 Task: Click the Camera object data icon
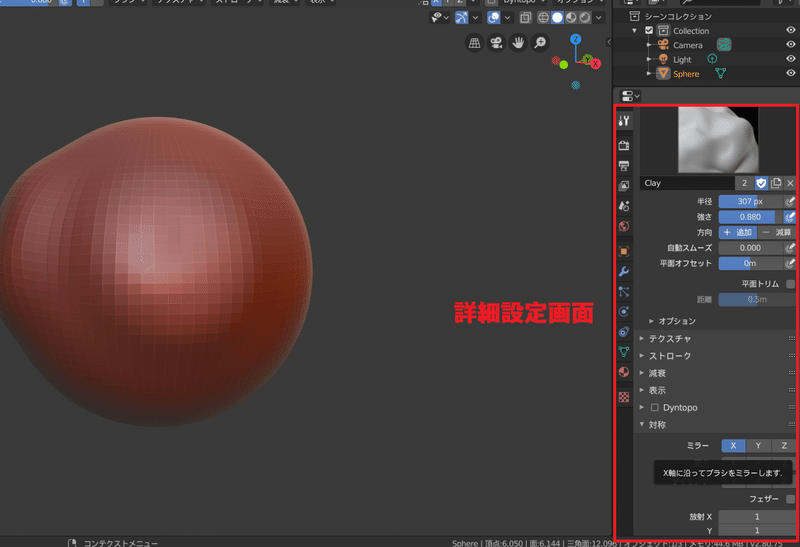point(723,45)
